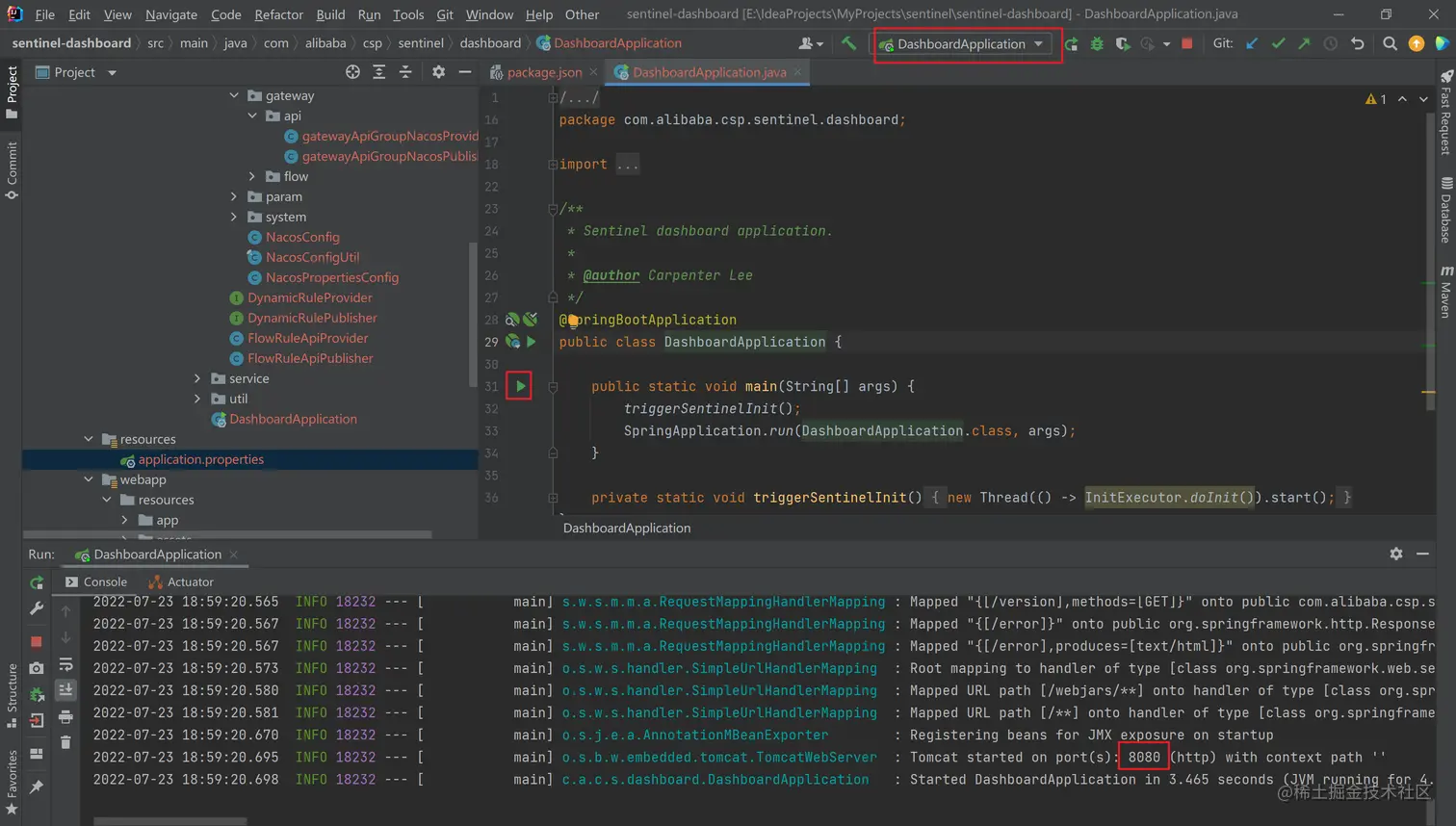This screenshot has width=1456, height=826.
Task: Click wrench Modify Run Configuration icon
Action: point(37,608)
